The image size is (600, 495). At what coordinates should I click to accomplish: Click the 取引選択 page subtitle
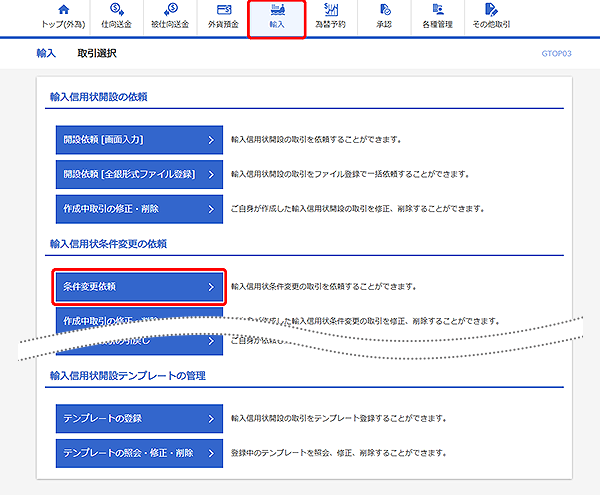97,53
